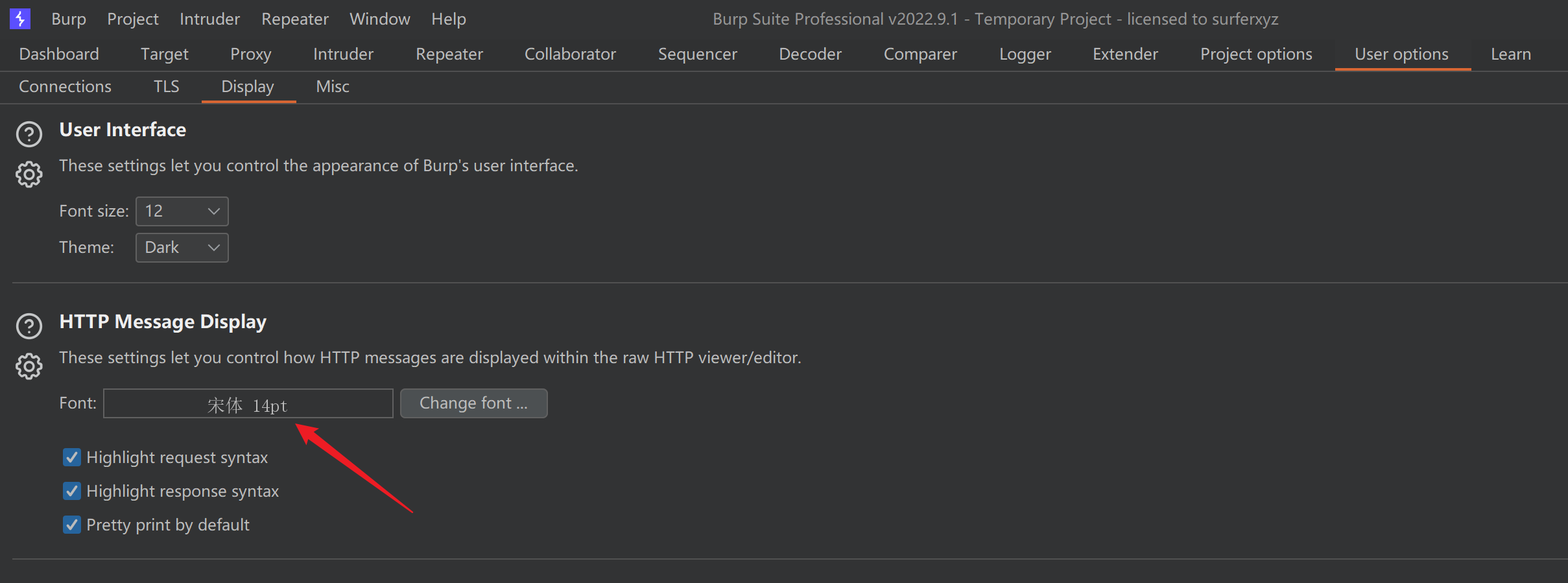
Task: Open User Interface settings gear menu
Action: (x=29, y=174)
